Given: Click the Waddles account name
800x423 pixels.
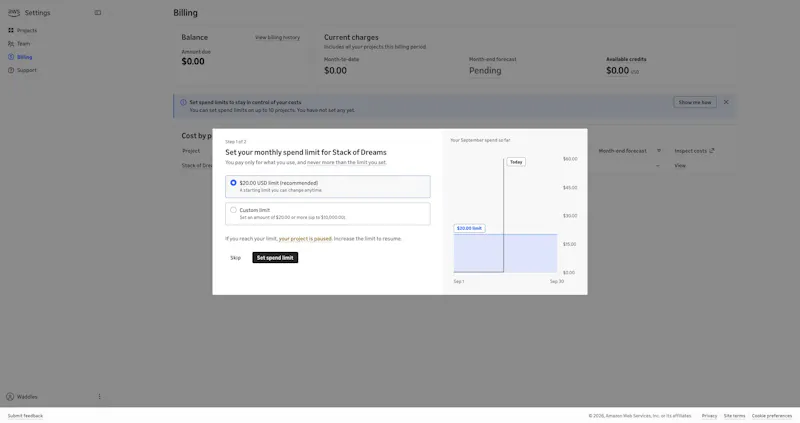Looking at the screenshot, I should [x=27, y=396].
